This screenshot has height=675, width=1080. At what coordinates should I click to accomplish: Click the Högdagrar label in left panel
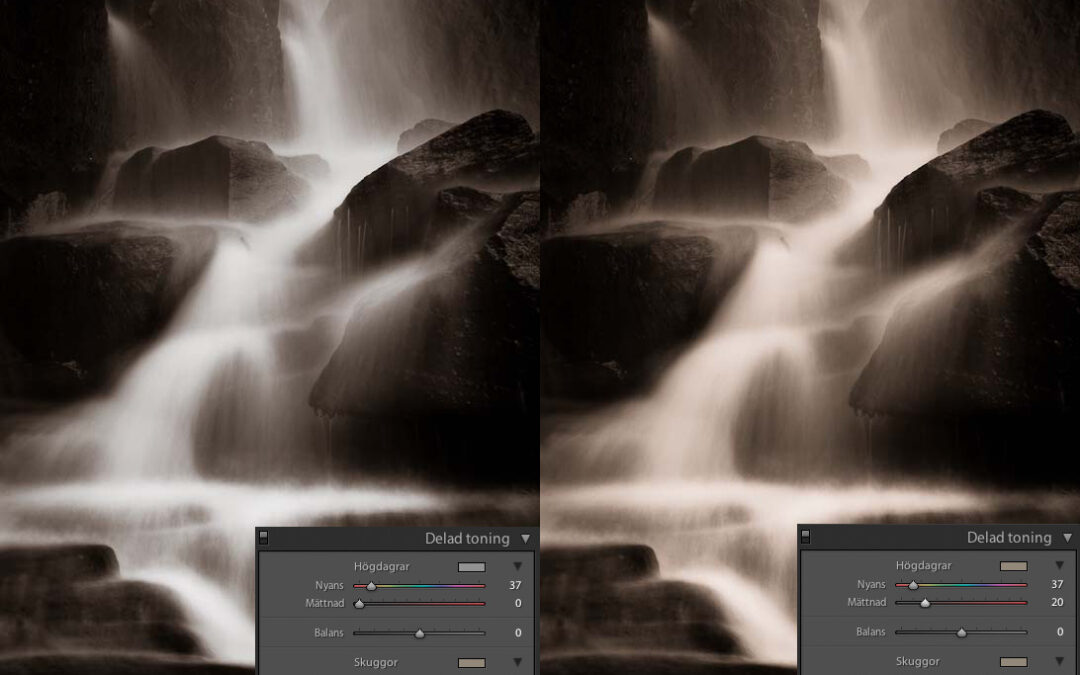pos(382,566)
